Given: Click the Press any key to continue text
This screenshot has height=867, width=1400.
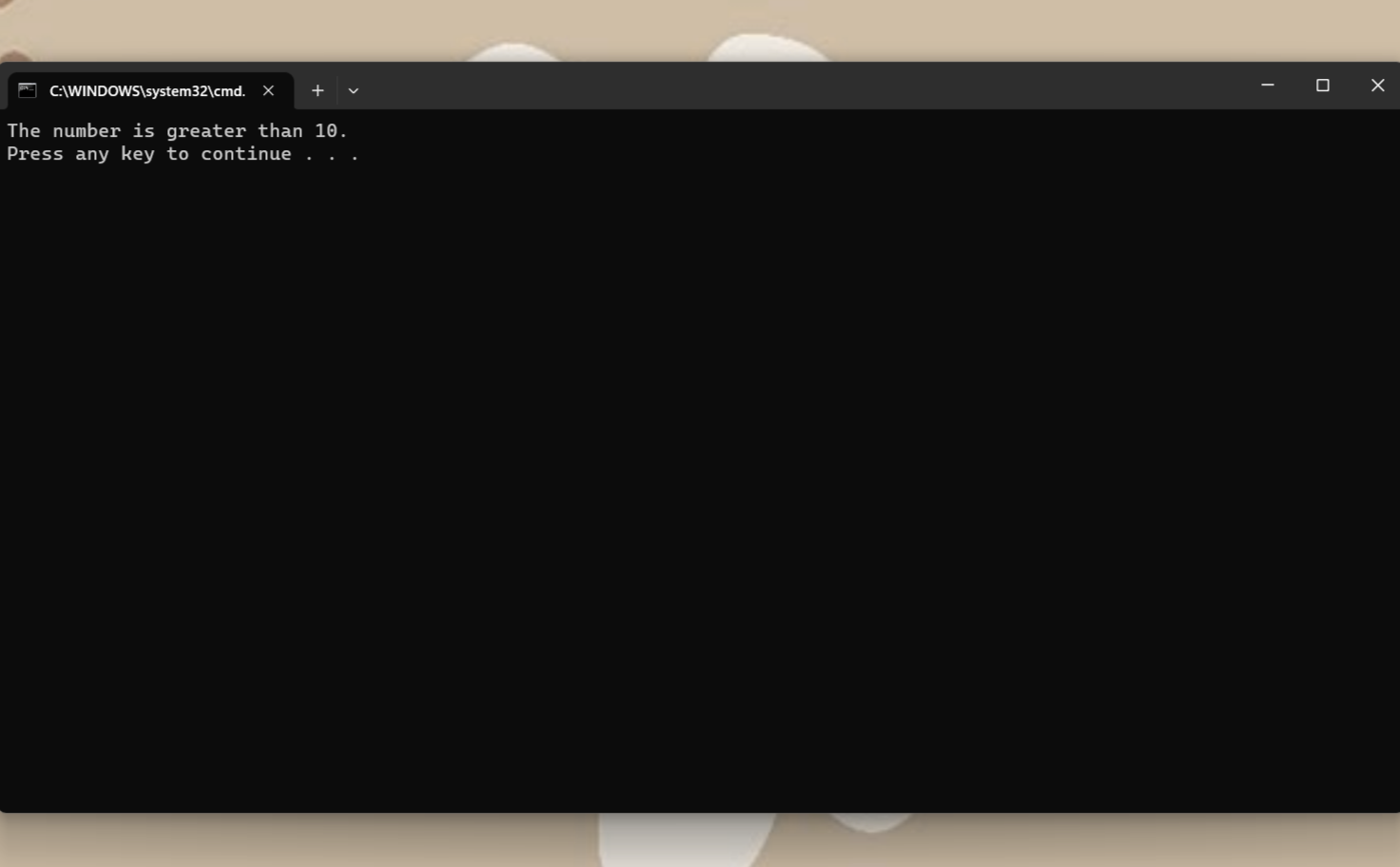Looking at the screenshot, I should (x=182, y=153).
